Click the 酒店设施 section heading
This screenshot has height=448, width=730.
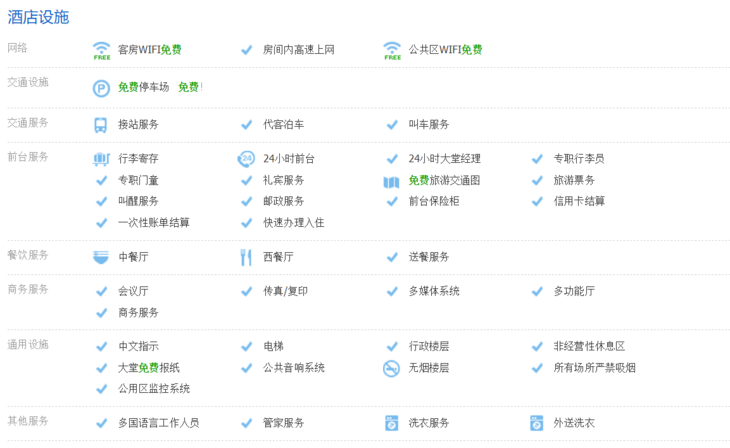tap(39, 16)
